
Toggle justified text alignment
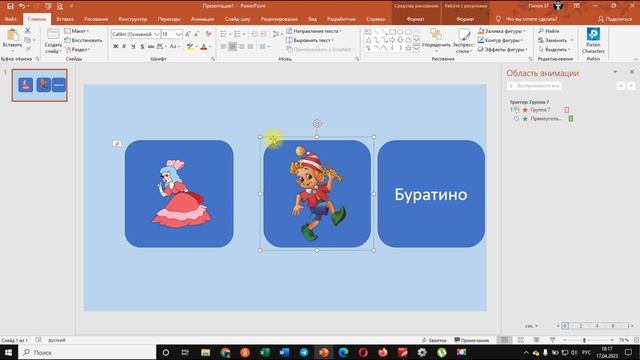click(250, 47)
